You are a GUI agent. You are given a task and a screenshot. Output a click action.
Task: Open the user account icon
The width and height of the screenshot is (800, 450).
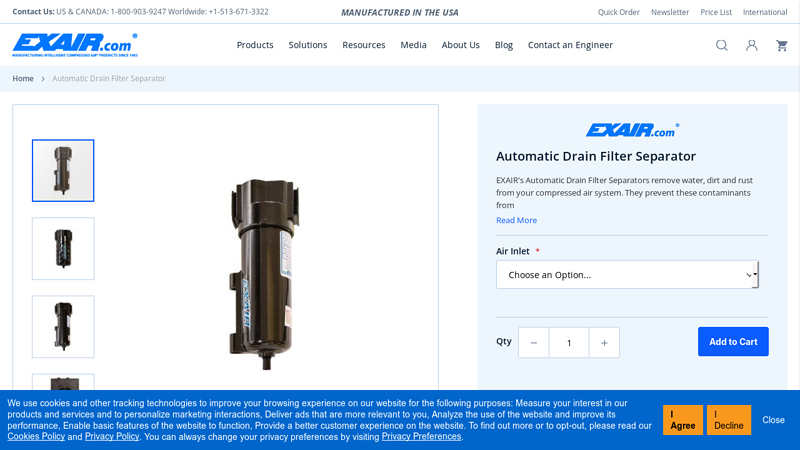(752, 45)
